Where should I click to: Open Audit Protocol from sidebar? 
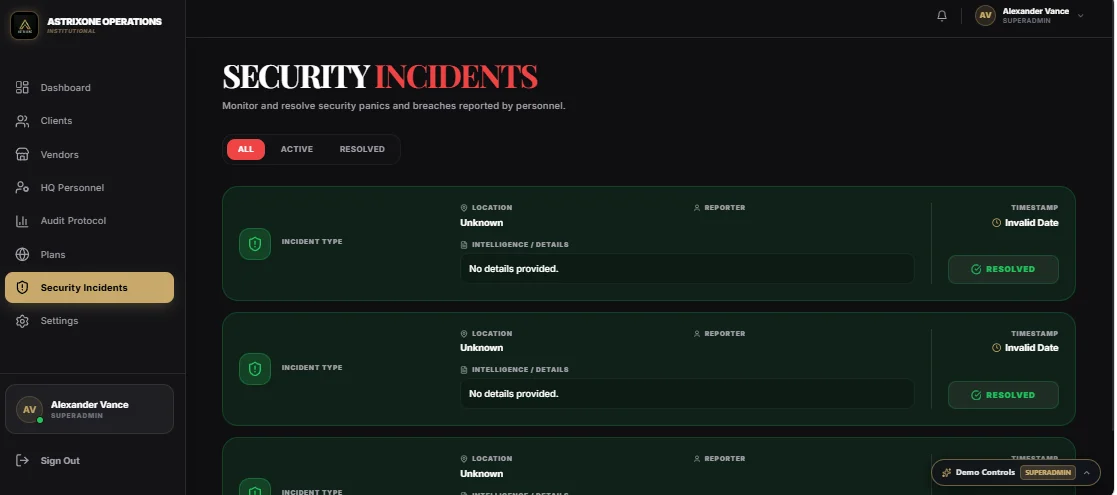[x=89, y=221]
